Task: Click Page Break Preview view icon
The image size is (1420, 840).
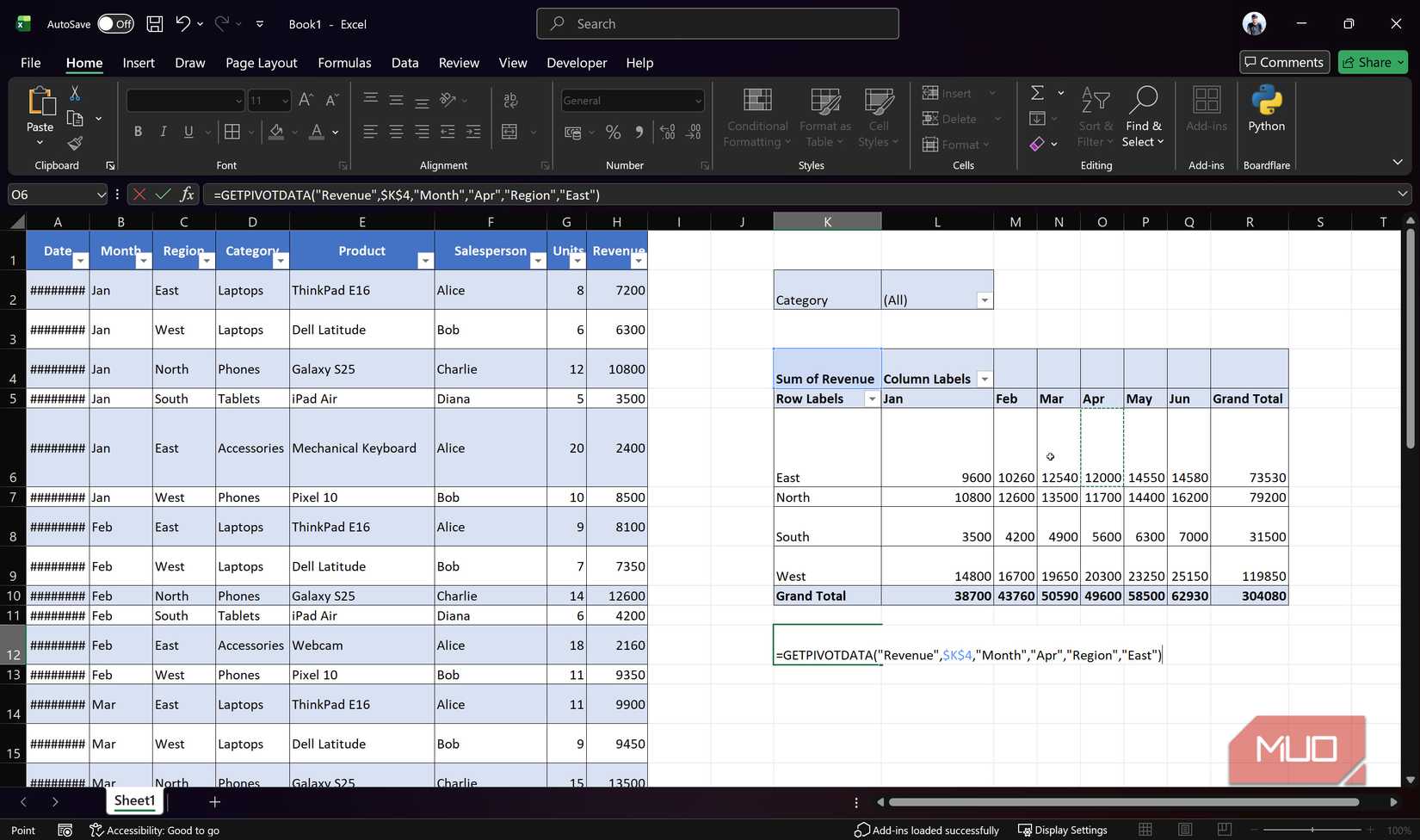Action: 1225,830
